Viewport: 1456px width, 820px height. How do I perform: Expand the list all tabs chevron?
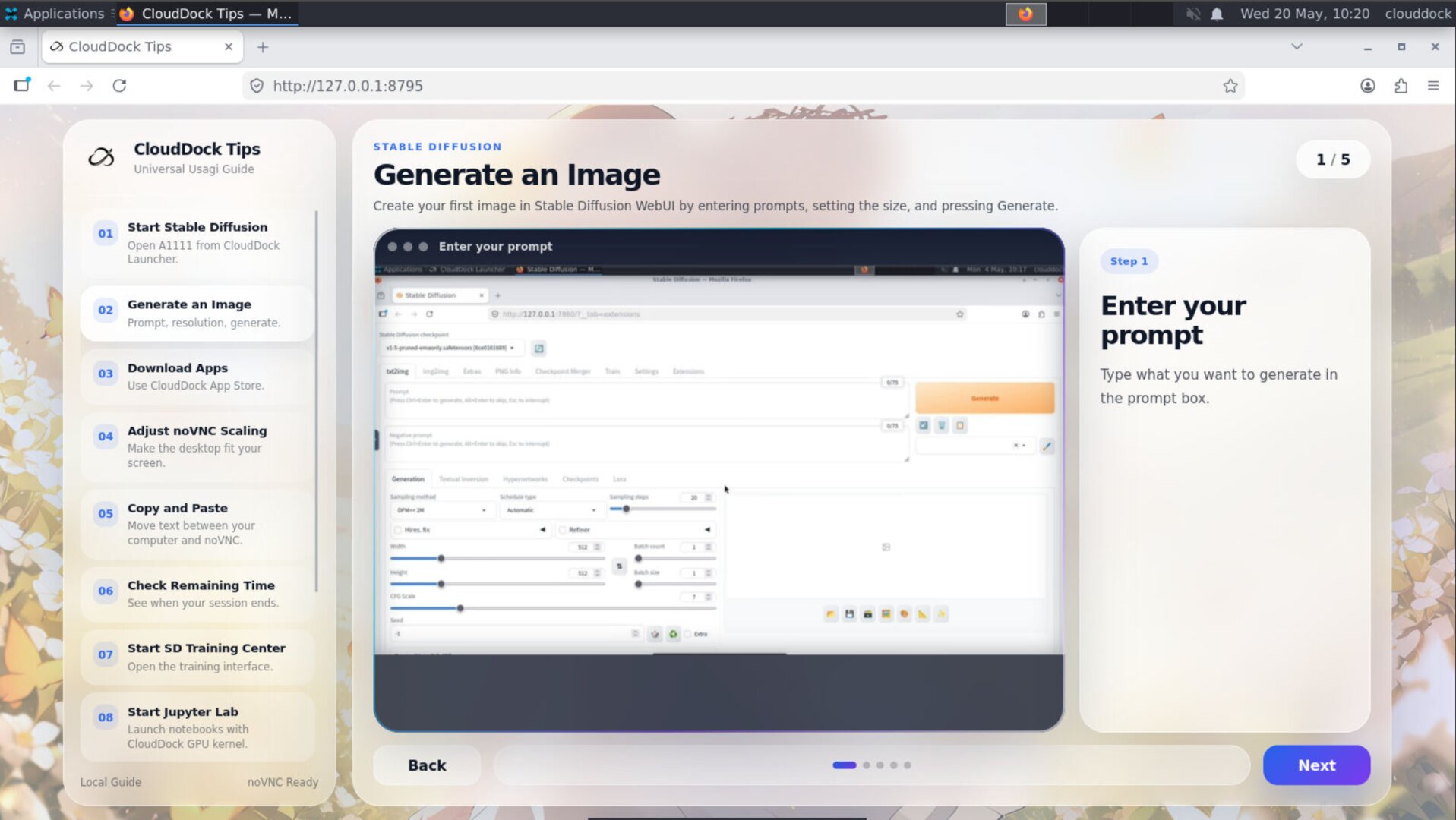coord(1297,47)
